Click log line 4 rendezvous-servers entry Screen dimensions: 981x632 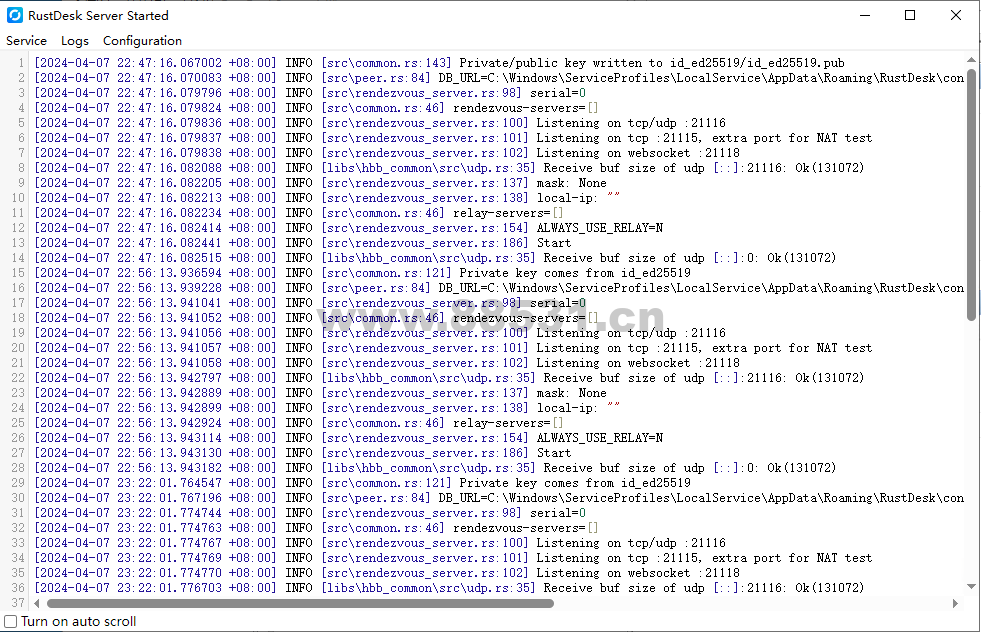317,108
